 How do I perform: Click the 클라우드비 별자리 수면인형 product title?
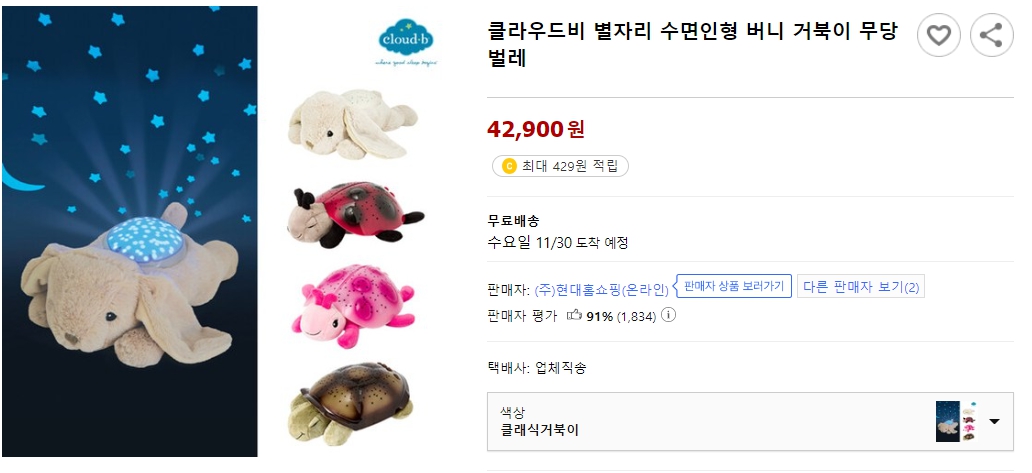(692, 44)
